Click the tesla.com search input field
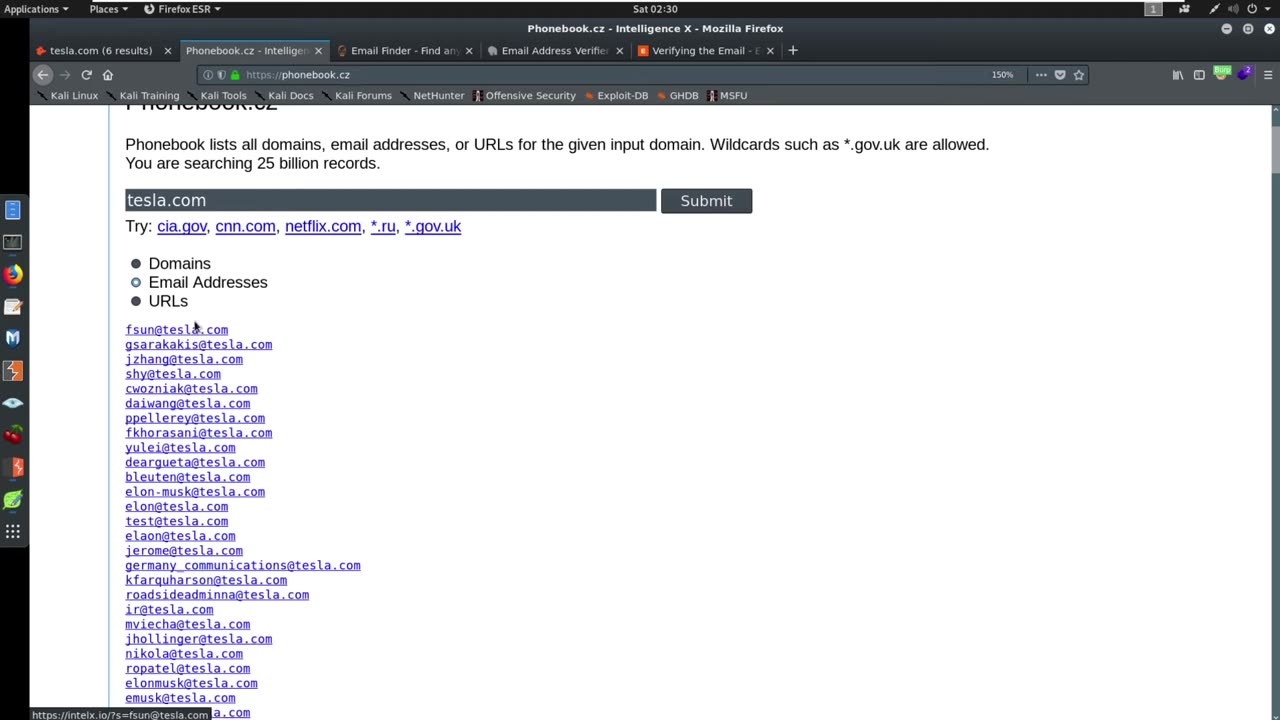This screenshot has width=1280, height=720. [390, 201]
